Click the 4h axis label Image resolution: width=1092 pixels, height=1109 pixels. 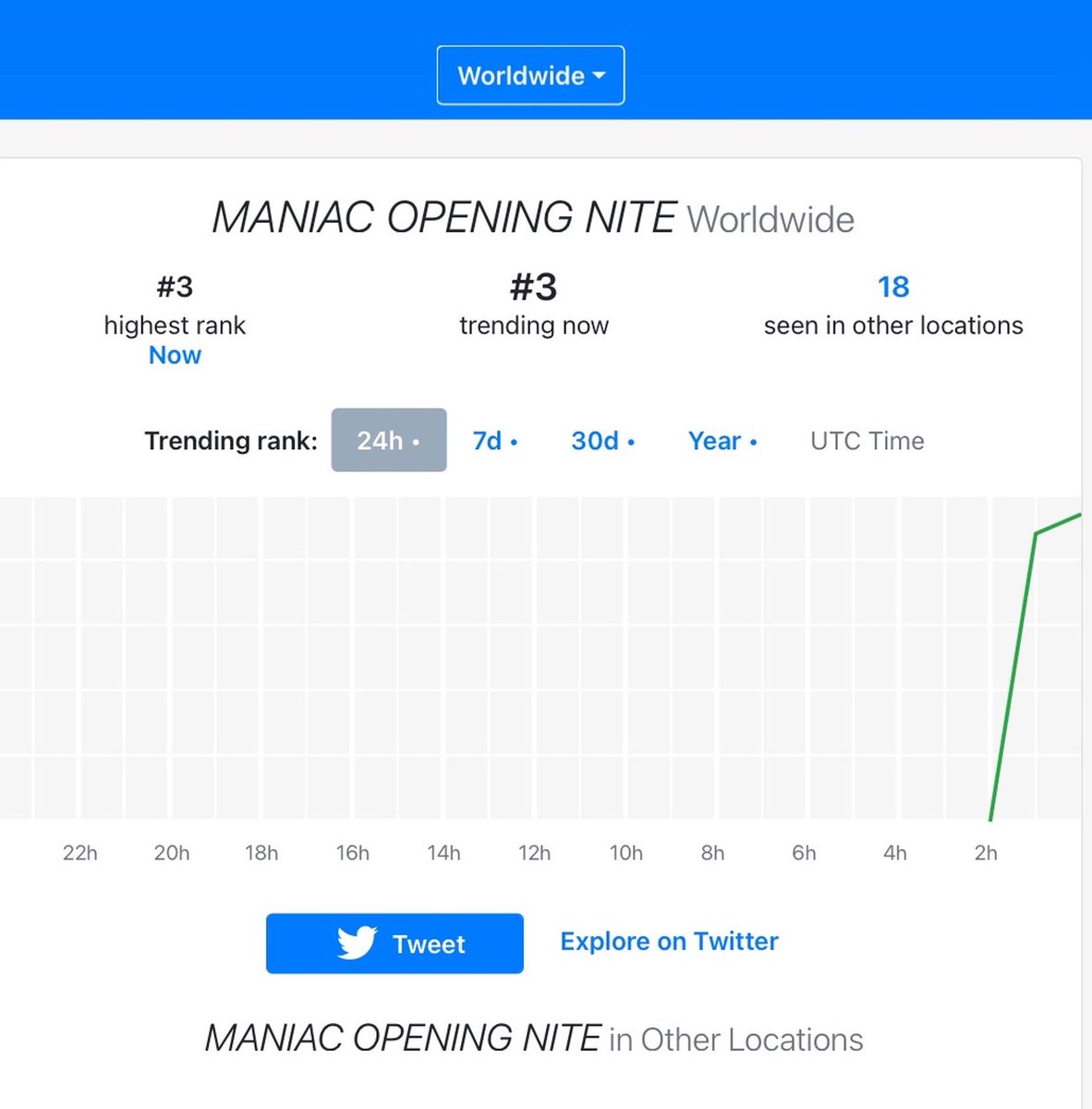(894, 853)
